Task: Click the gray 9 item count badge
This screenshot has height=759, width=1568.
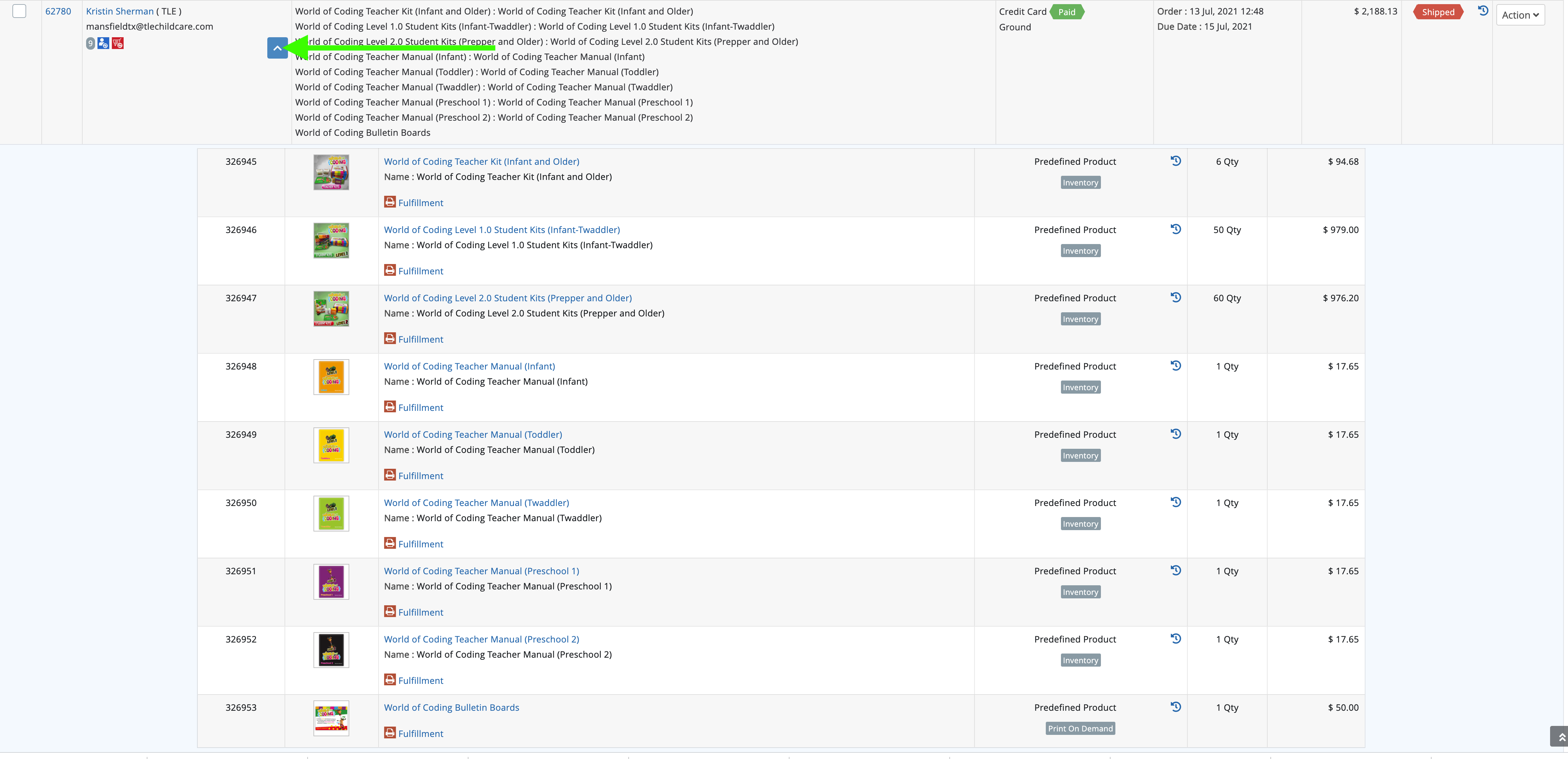Action: [90, 43]
